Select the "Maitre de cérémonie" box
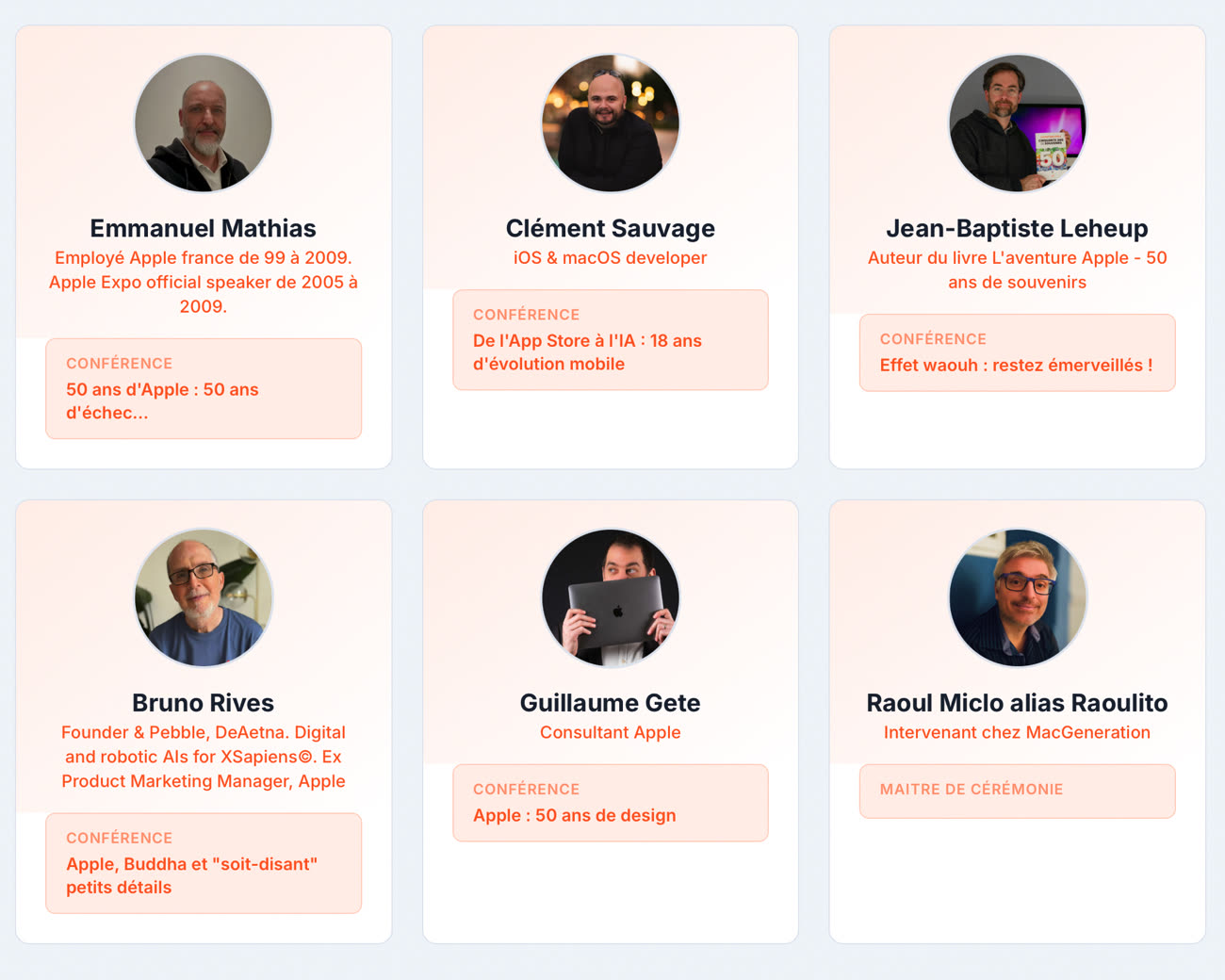 click(x=1018, y=791)
